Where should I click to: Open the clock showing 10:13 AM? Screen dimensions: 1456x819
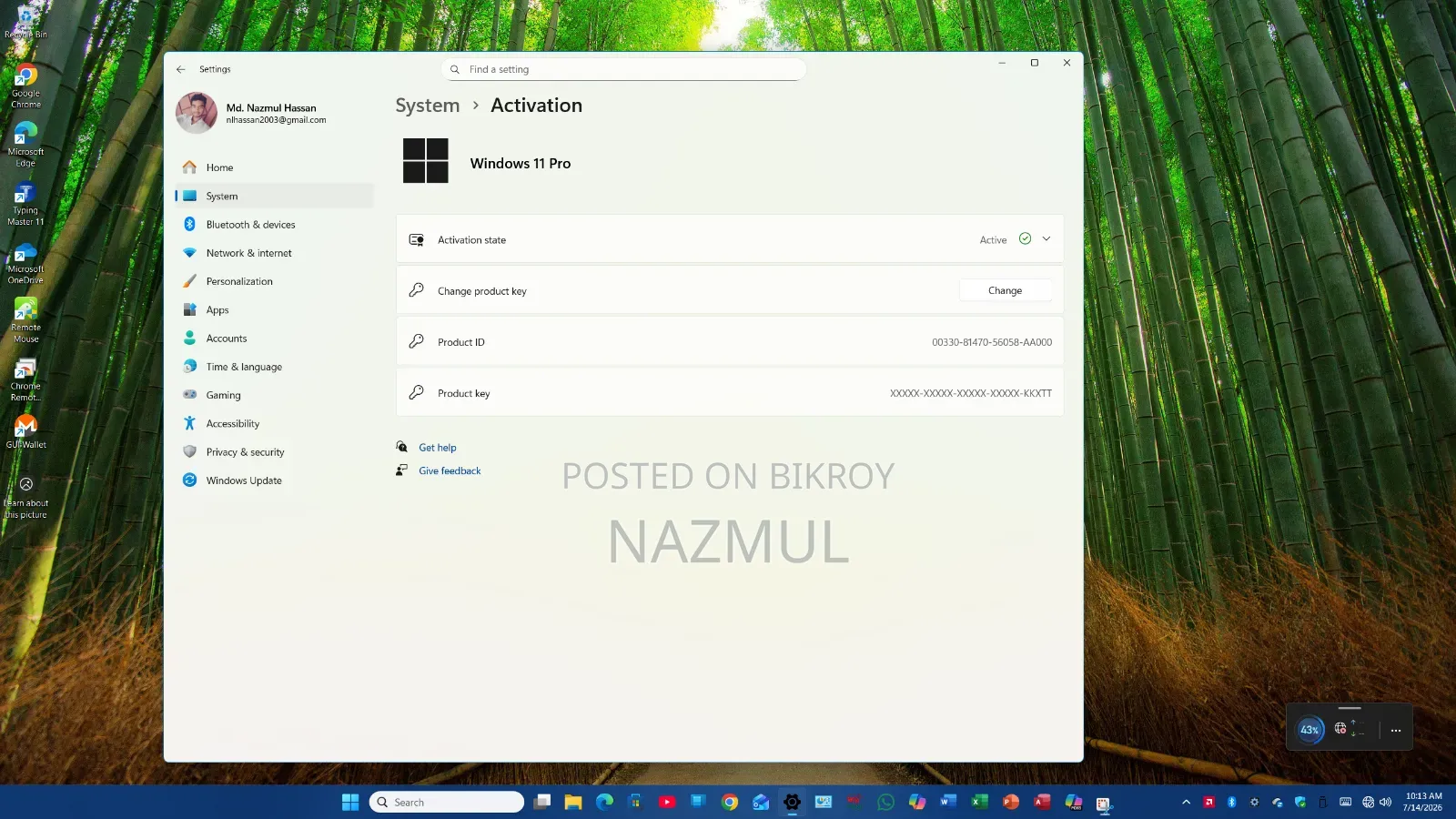1422,802
